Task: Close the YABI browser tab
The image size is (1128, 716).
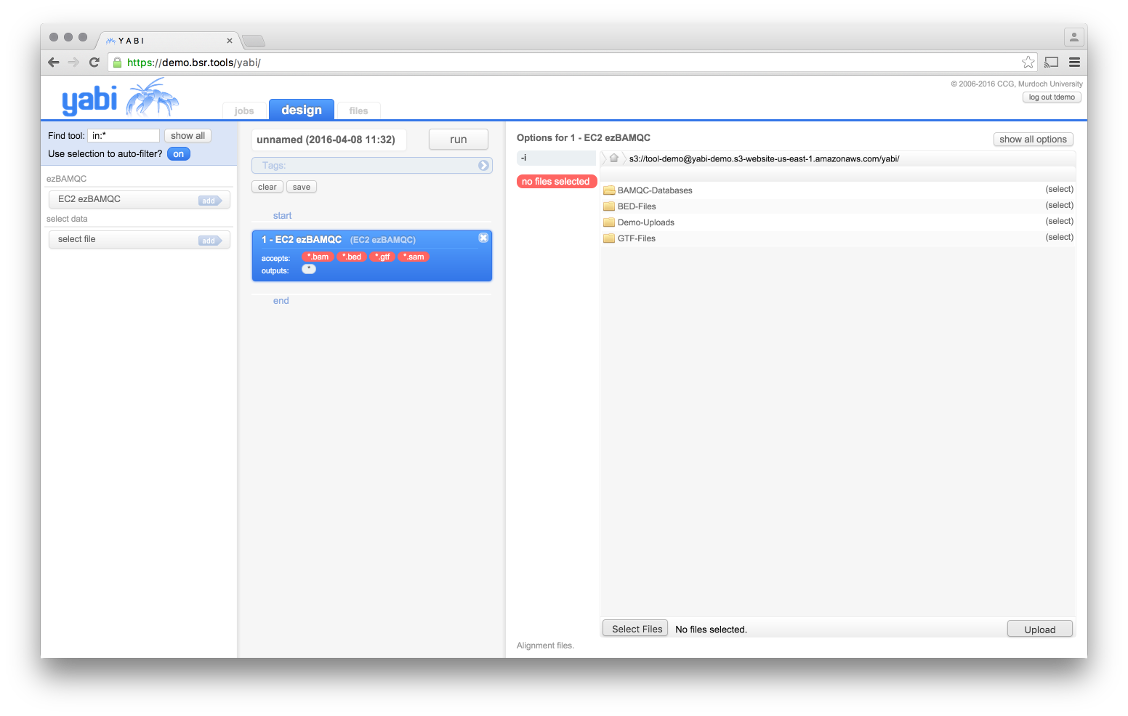Action: (x=229, y=41)
